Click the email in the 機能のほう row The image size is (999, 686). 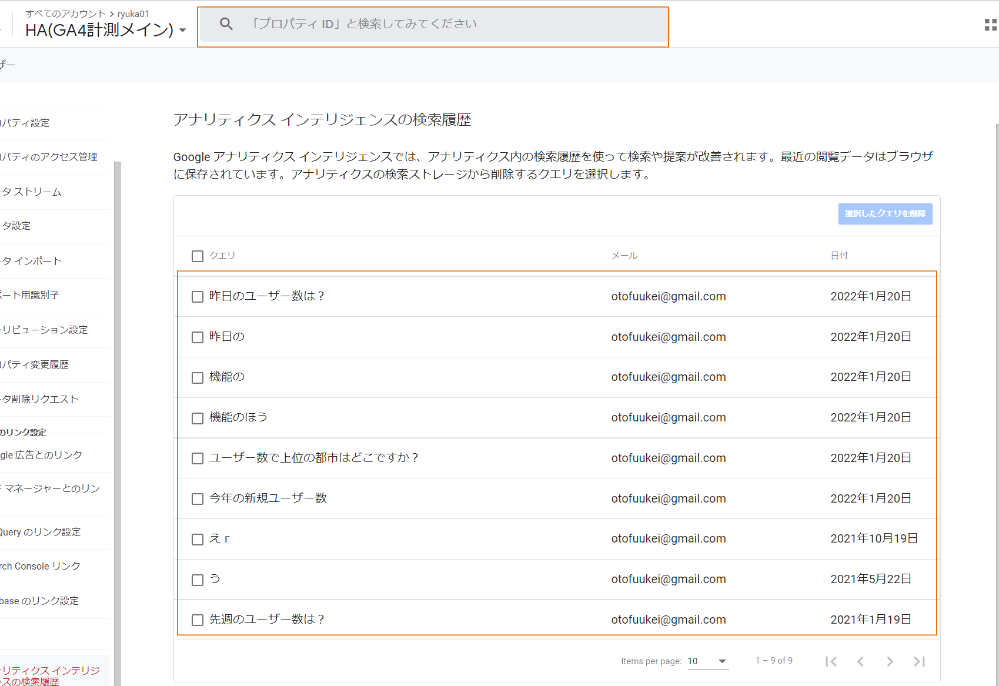coord(668,417)
